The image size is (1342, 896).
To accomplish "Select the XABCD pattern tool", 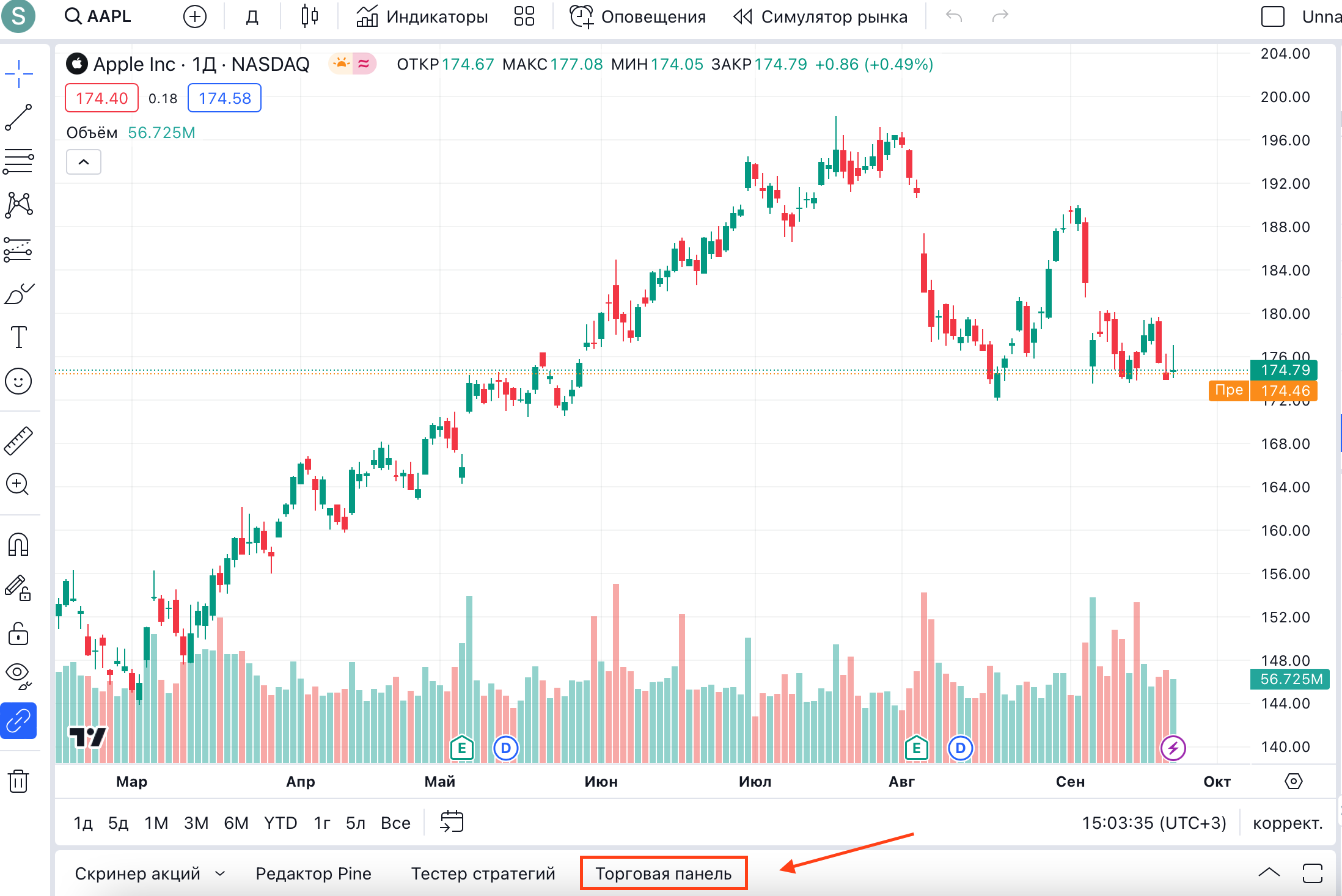I will point(18,205).
